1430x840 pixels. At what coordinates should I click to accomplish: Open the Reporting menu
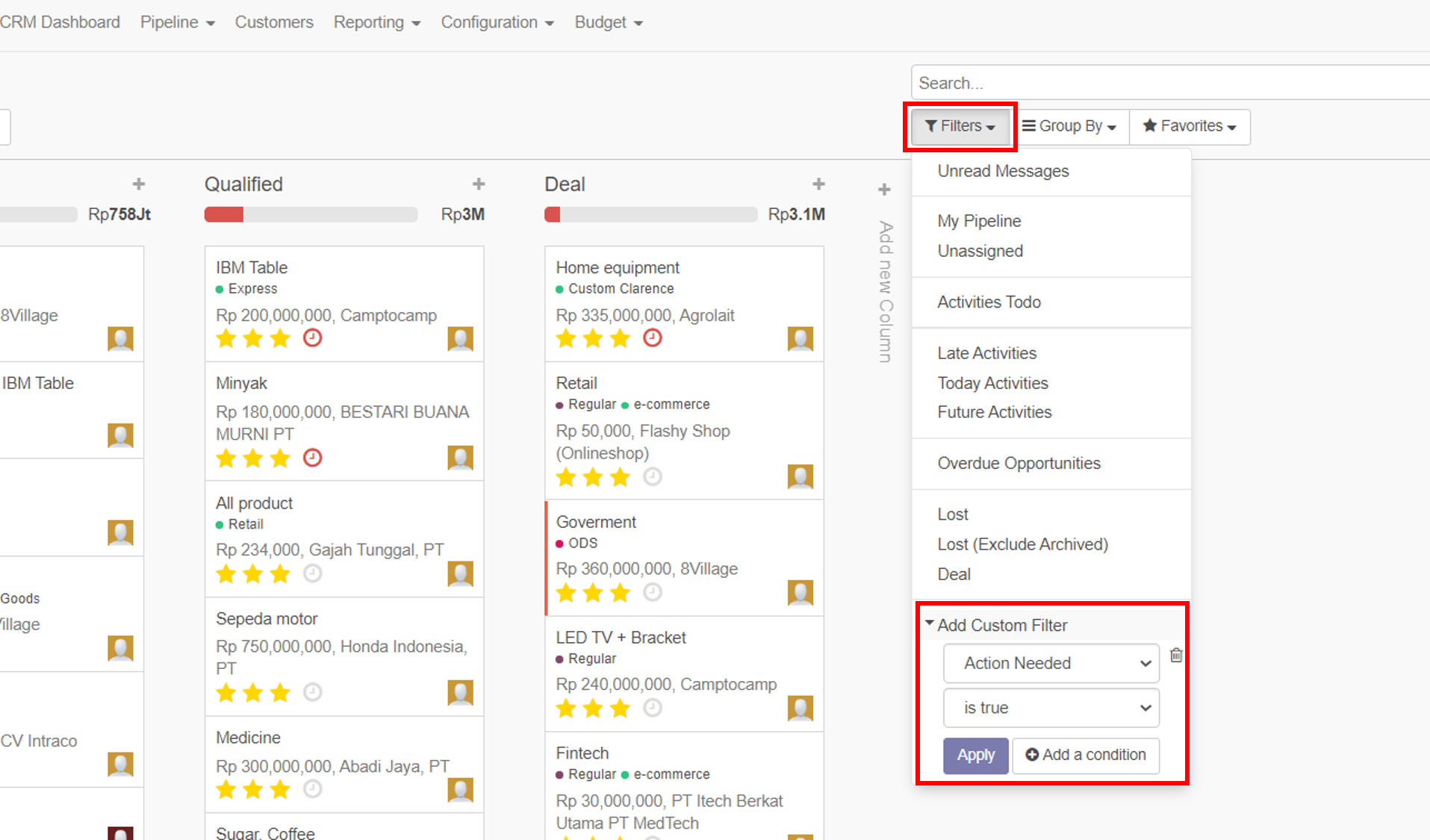point(377,22)
